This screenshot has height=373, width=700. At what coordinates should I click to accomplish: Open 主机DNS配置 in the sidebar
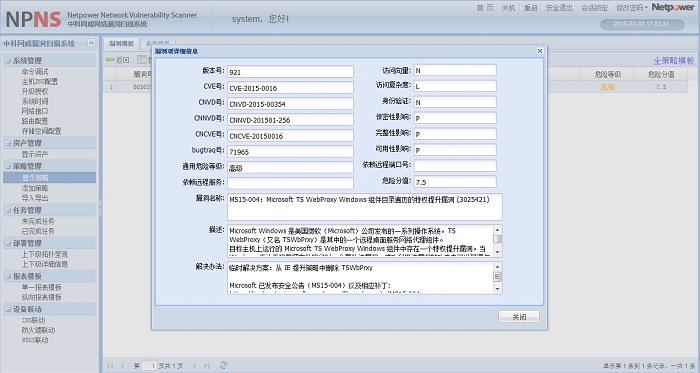pyautogui.click(x=40, y=81)
